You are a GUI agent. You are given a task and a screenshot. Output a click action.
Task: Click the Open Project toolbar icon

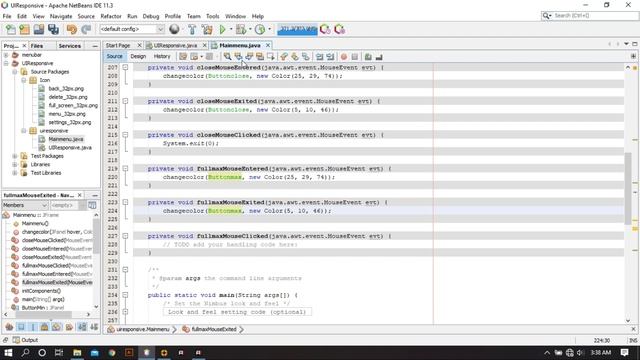39,29
